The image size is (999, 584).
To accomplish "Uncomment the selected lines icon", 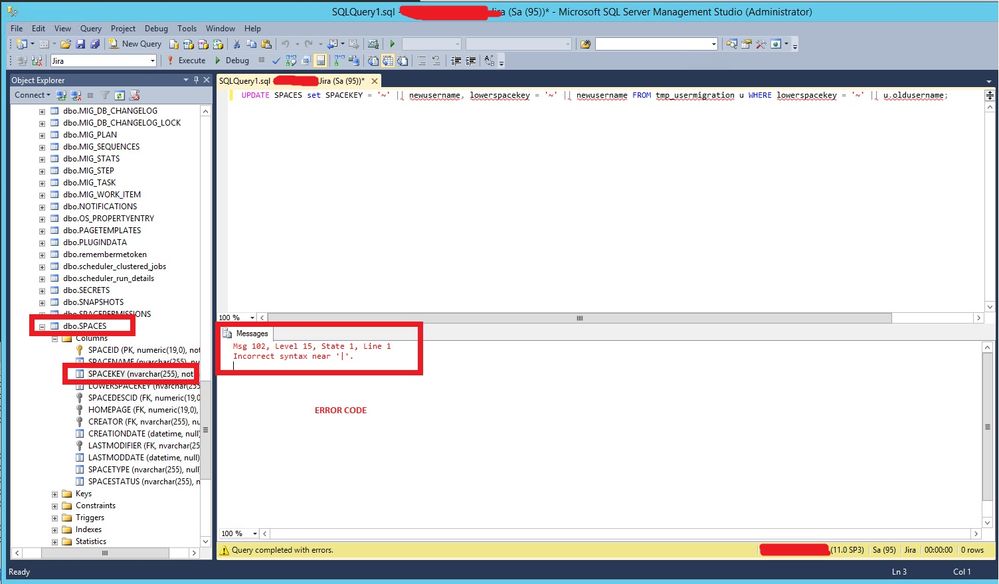I will pos(436,61).
